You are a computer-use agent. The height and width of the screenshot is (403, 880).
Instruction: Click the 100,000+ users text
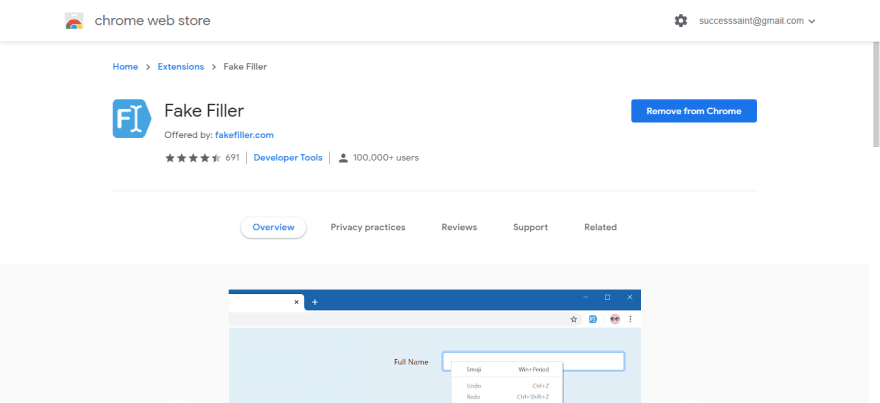tap(386, 158)
